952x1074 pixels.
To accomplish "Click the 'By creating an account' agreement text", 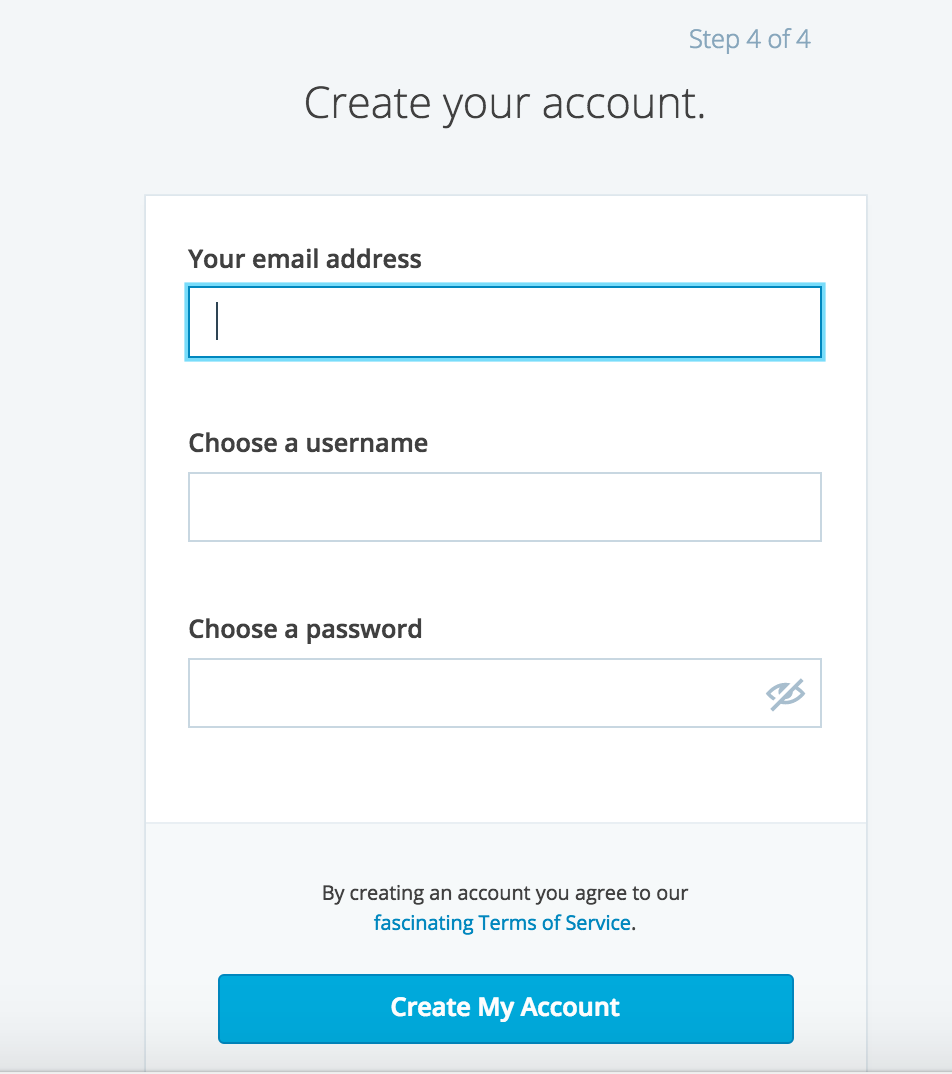I will click(x=505, y=892).
